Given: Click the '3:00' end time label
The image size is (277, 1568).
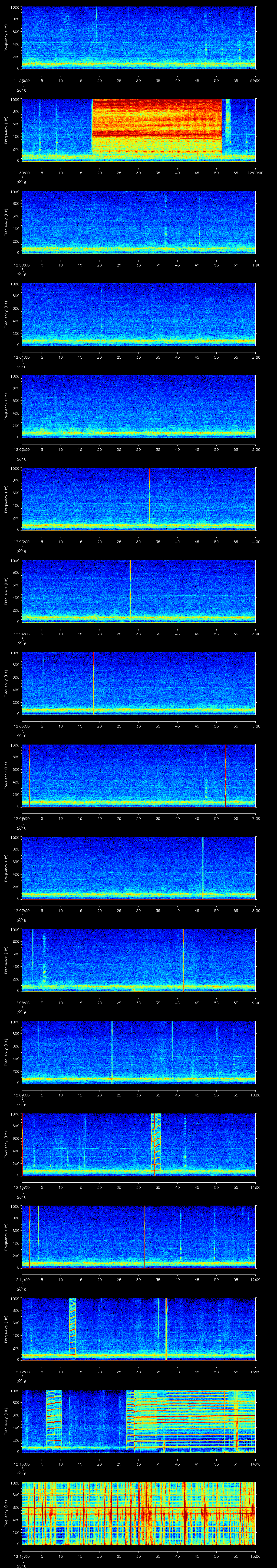Looking at the screenshot, I should (256, 449).
